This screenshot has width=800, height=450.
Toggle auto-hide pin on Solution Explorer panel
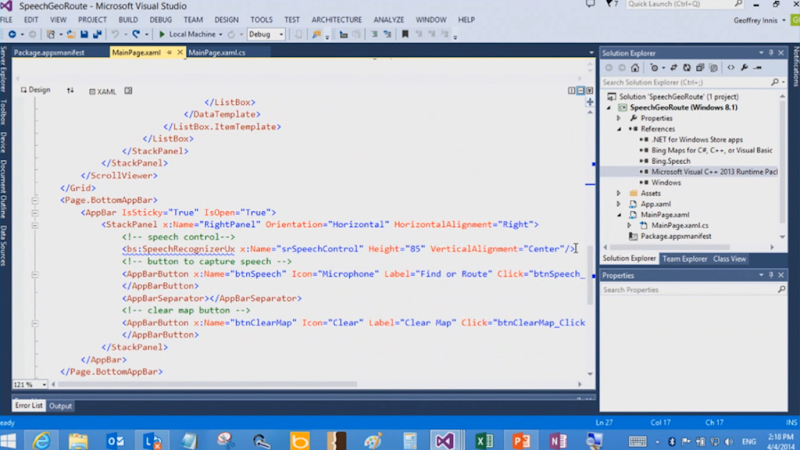coord(771,53)
